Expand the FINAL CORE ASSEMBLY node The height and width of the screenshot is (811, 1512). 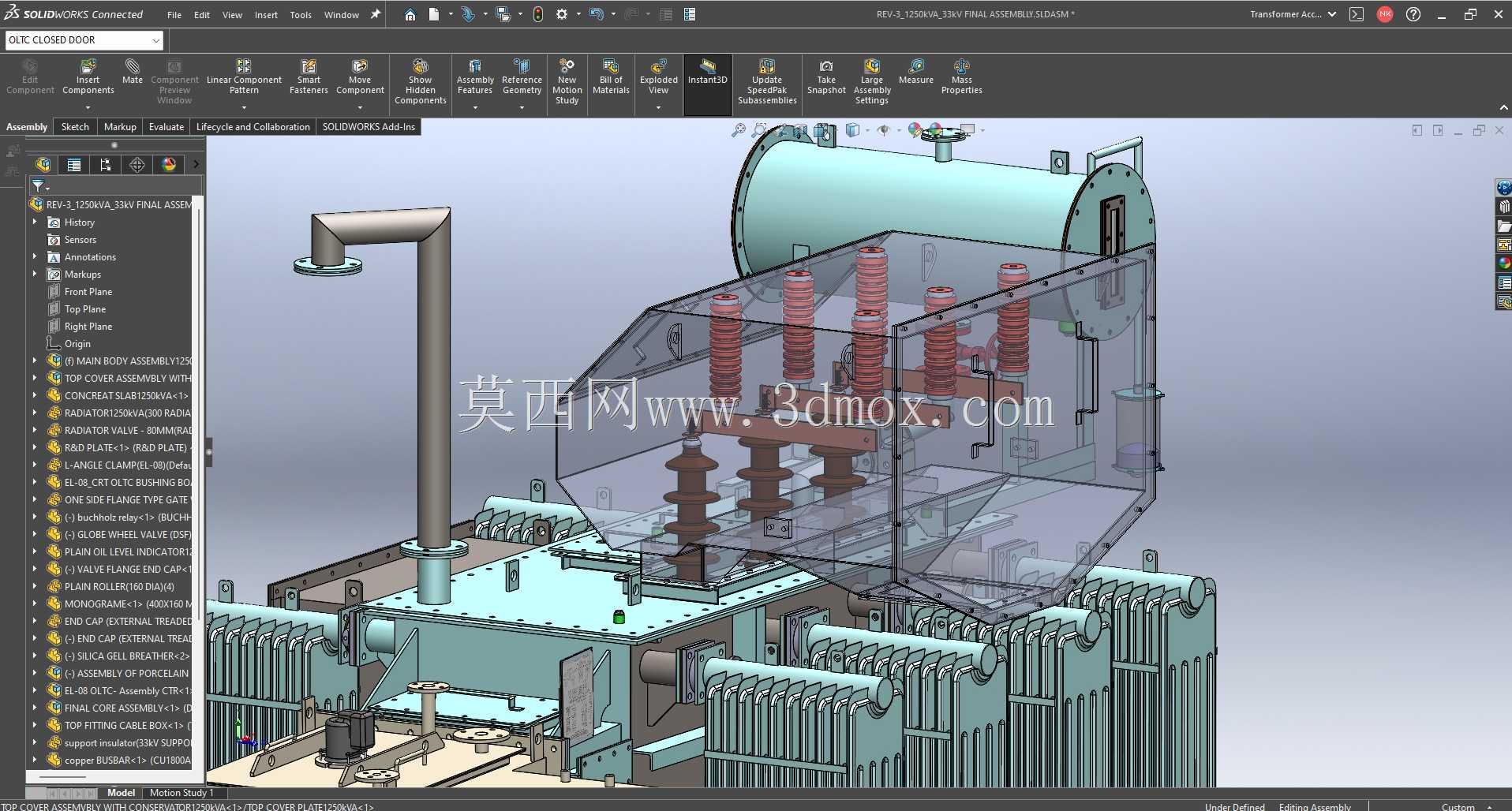click(x=35, y=708)
